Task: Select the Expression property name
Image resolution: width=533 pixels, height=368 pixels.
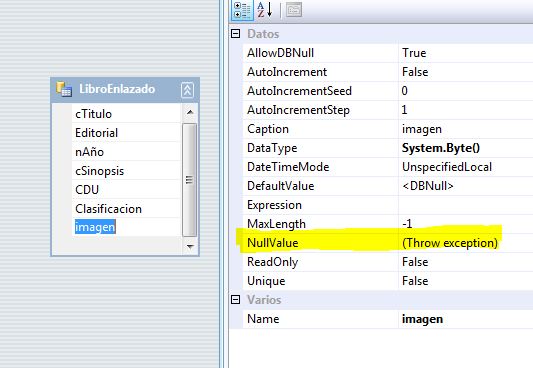Action: tap(274, 205)
